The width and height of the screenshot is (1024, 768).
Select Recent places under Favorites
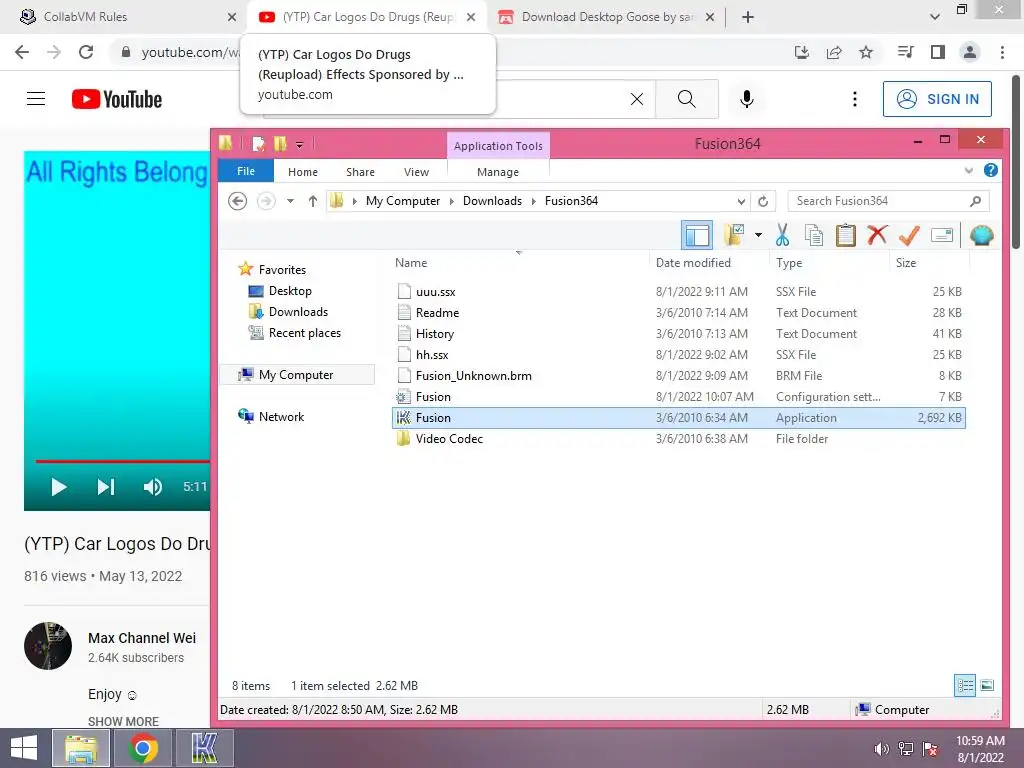point(305,332)
